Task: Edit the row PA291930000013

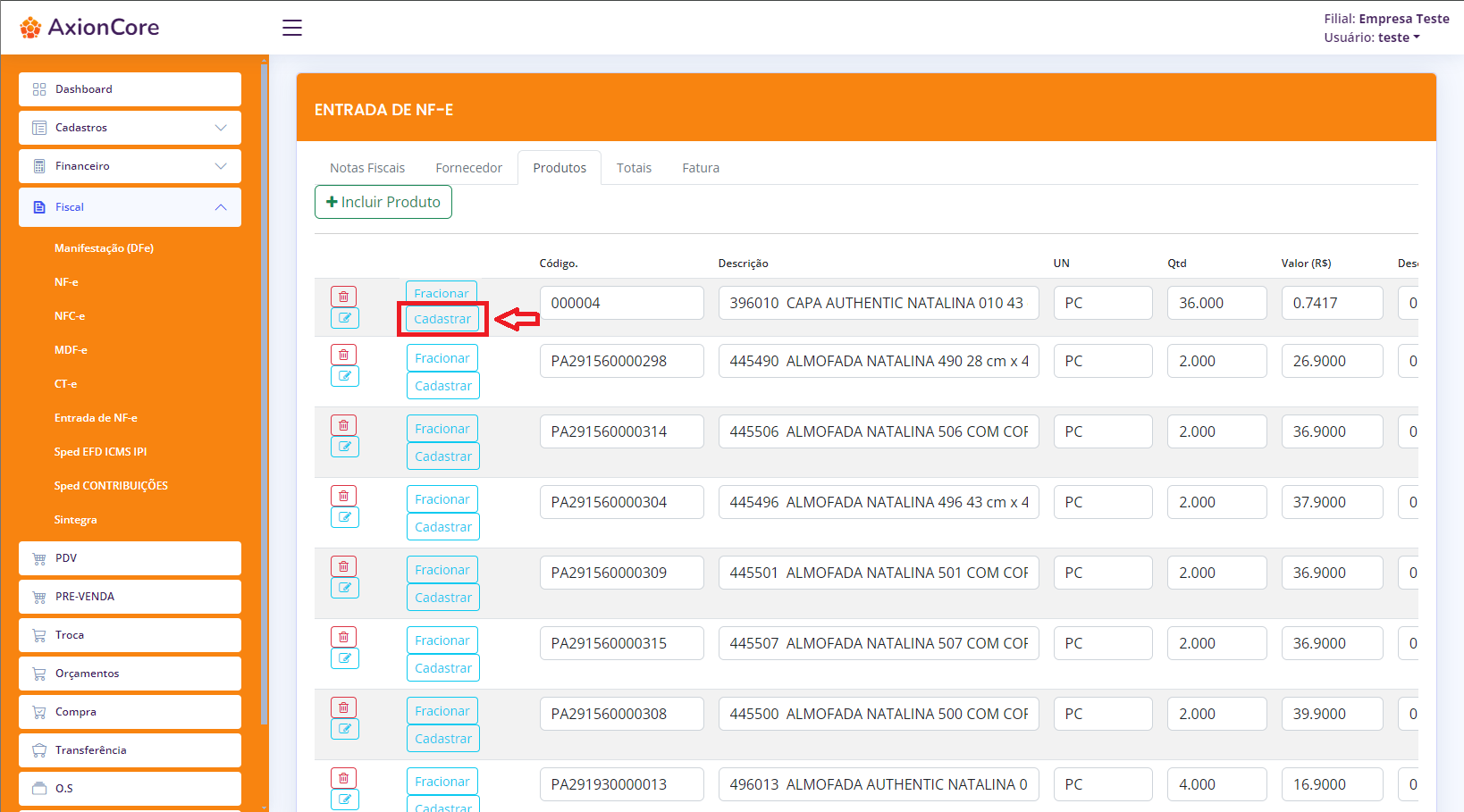Action: click(344, 799)
